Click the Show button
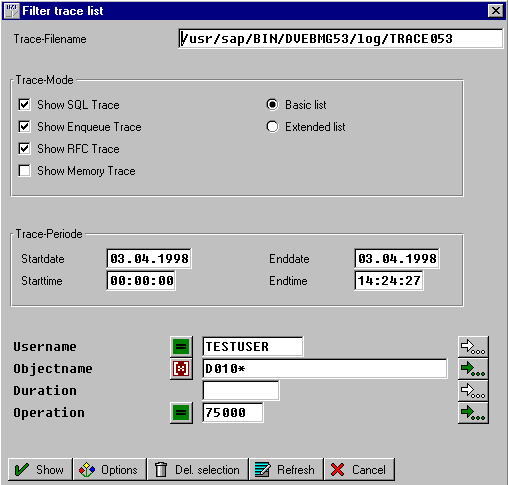The width and height of the screenshot is (508, 485). 40,469
